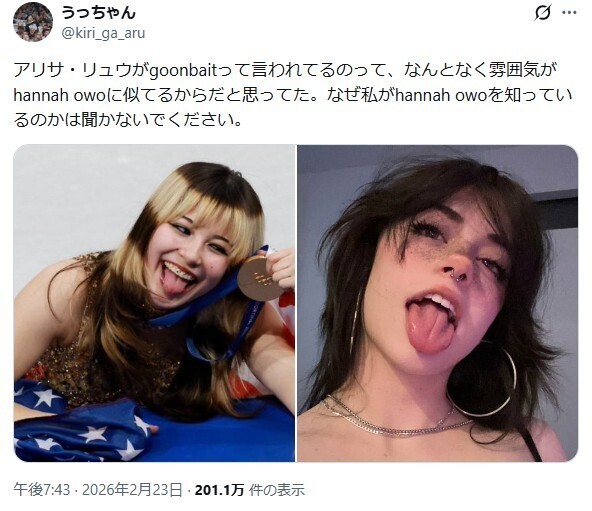Click the 2026年2月23日 date
The width and height of the screenshot is (592, 511).
tap(132, 490)
